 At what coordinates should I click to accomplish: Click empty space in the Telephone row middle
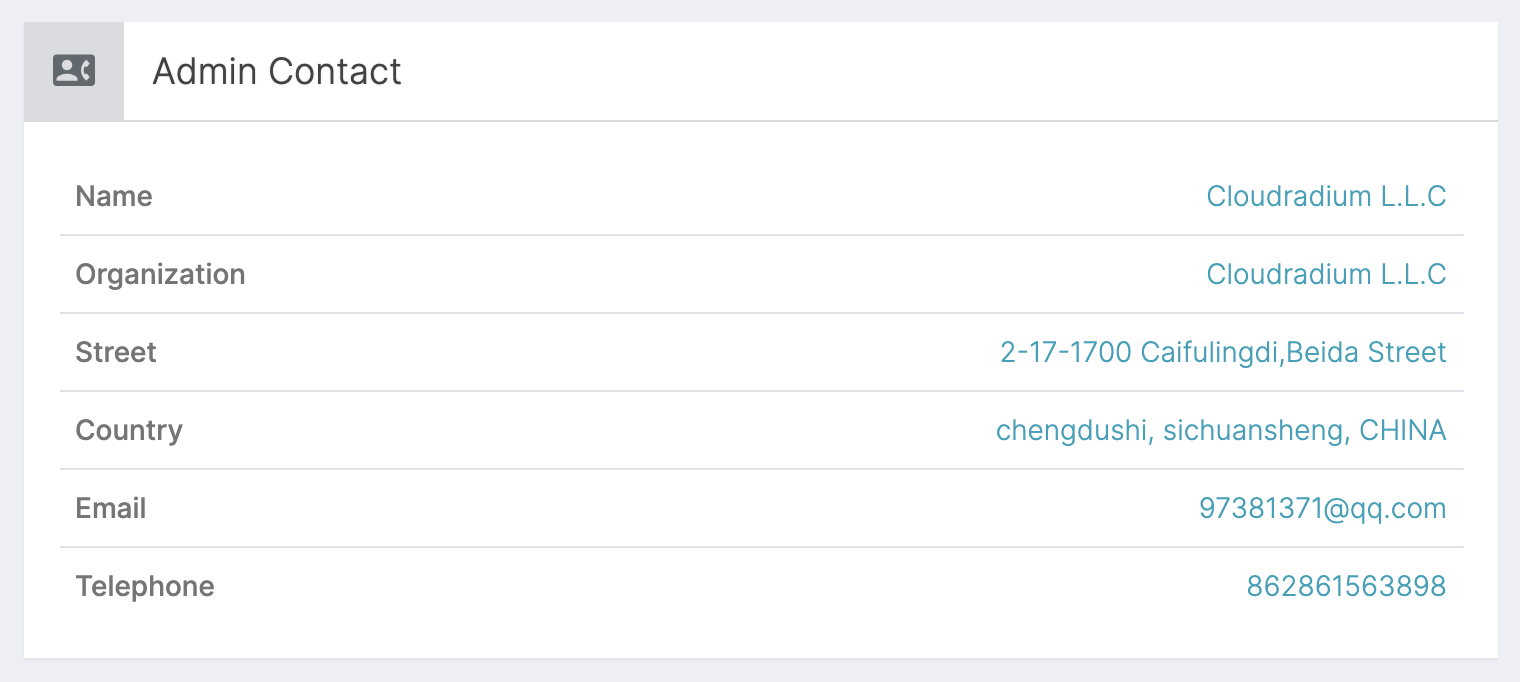[730, 586]
